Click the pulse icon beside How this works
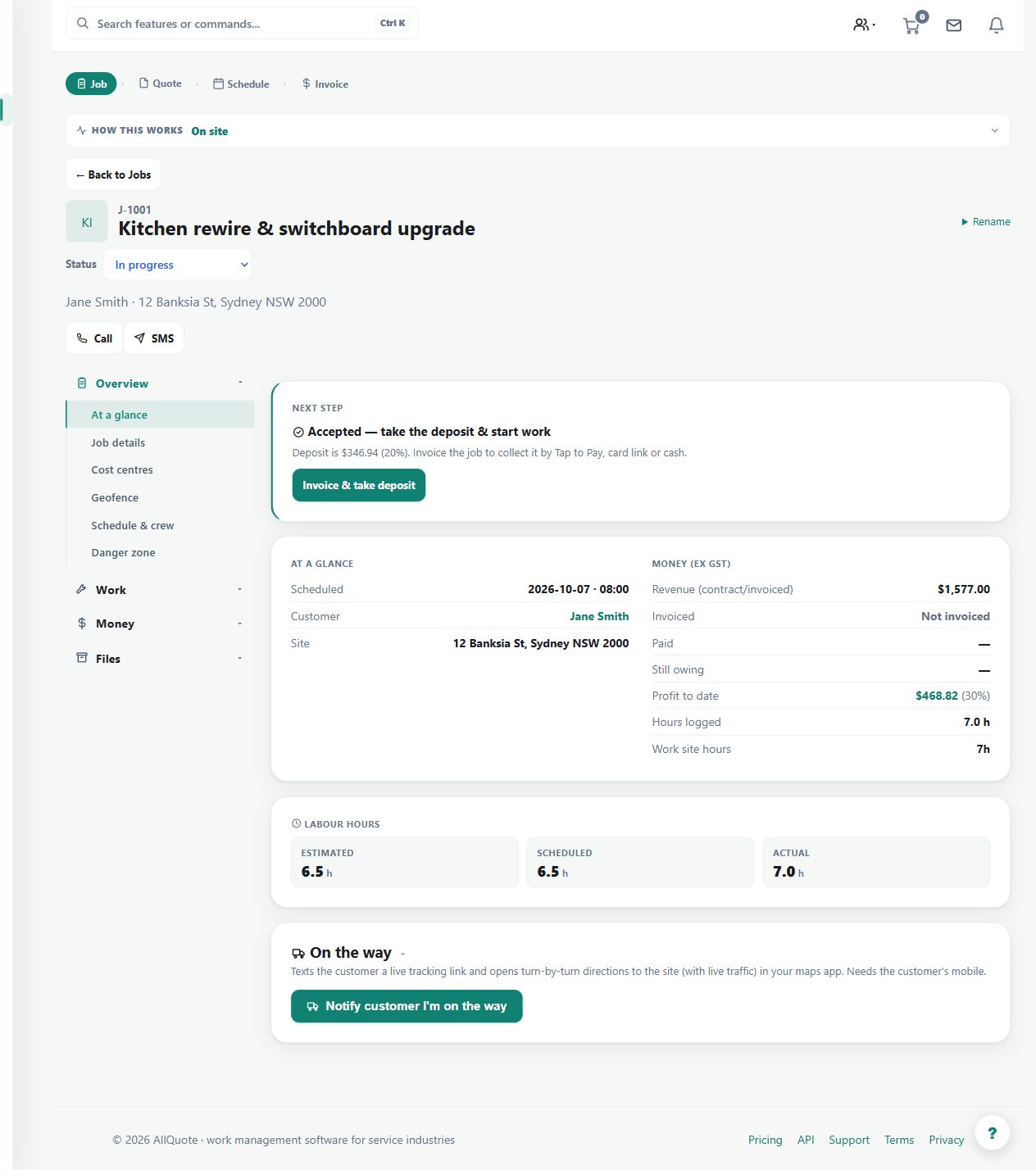 pyautogui.click(x=81, y=130)
